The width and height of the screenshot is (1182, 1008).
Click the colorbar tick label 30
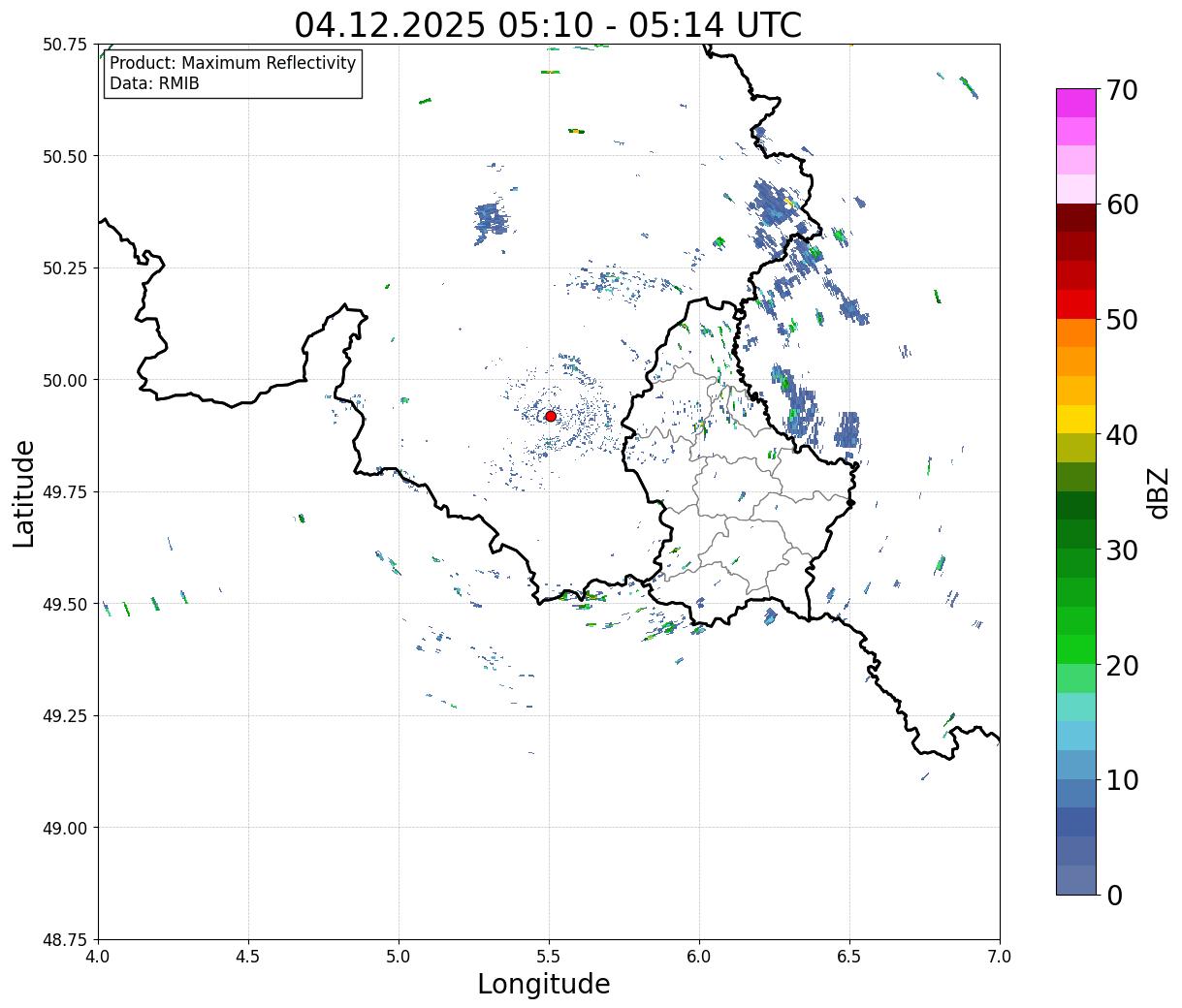click(1121, 551)
